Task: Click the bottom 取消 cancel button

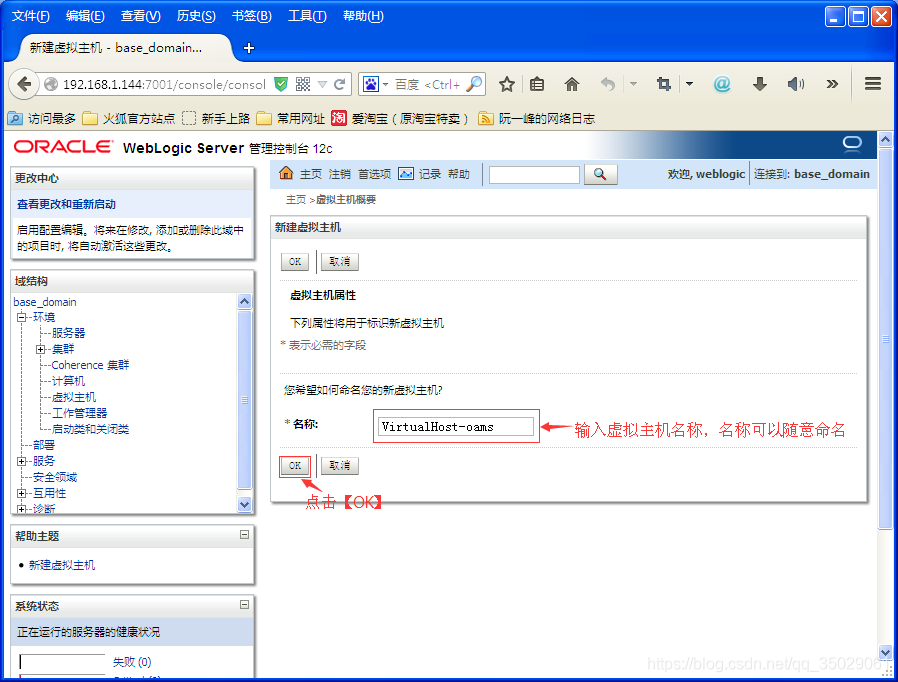Action: 340,466
